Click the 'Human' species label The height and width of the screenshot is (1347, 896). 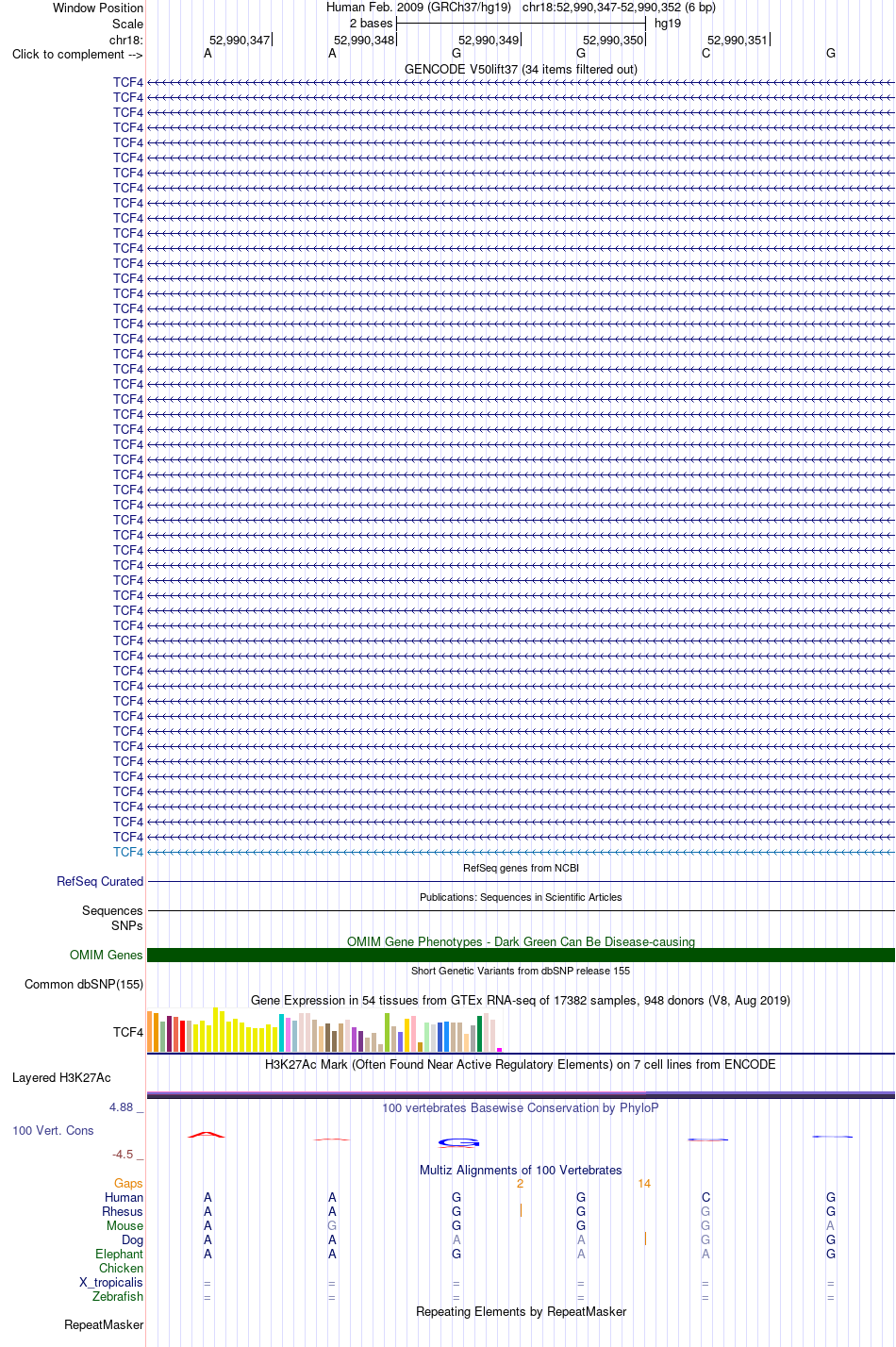click(x=124, y=1198)
